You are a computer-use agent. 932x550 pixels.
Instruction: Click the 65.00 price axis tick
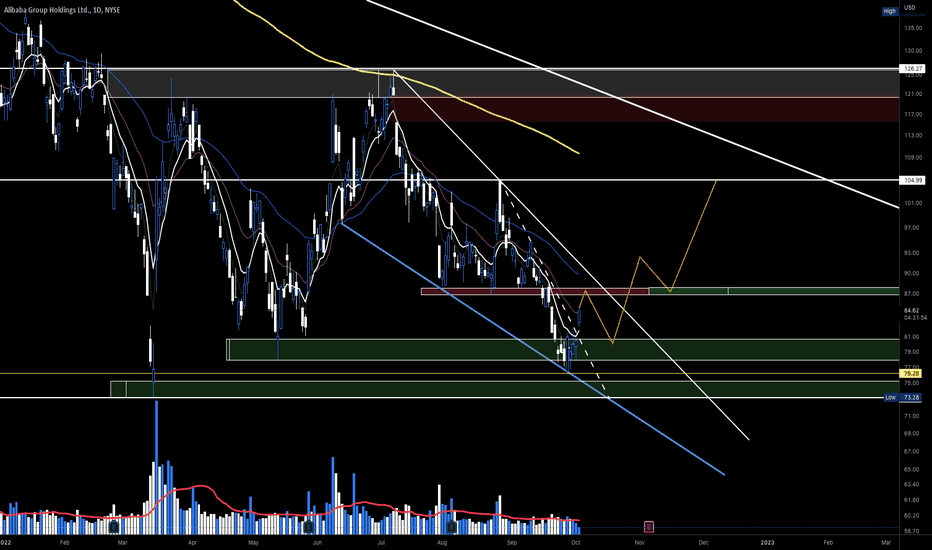tap(912, 470)
